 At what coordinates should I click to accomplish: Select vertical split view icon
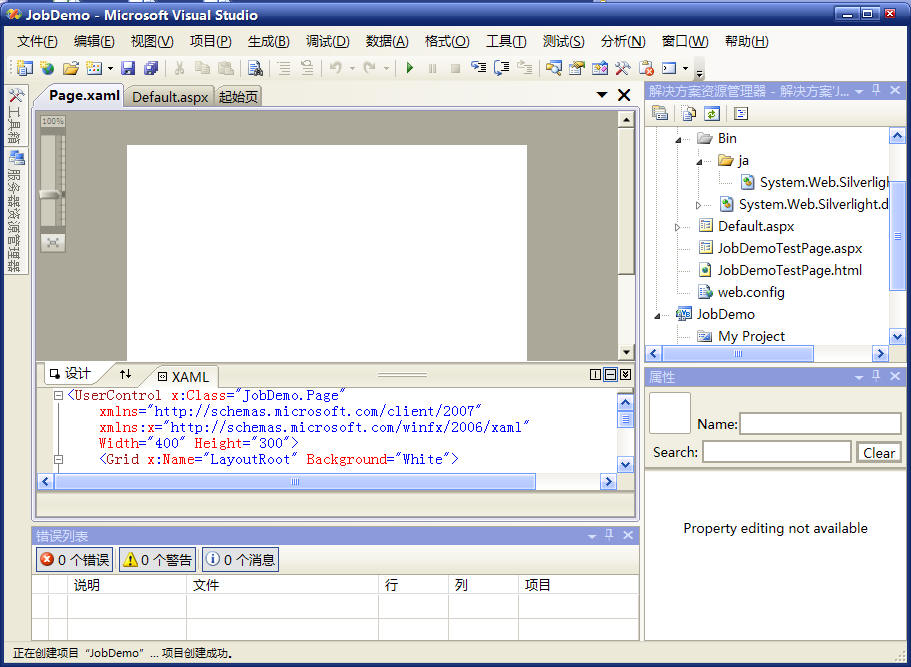[595, 374]
